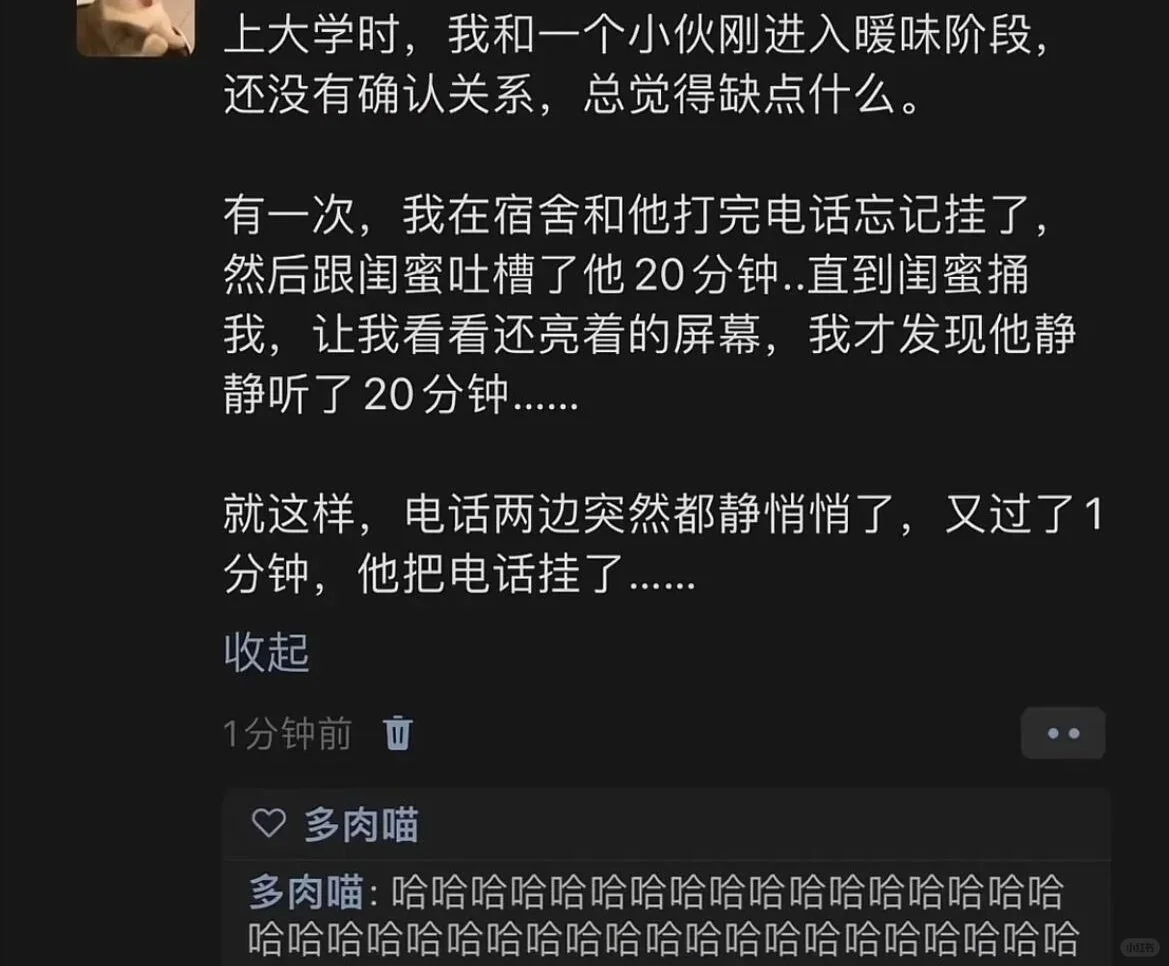
Task: Click the blue 多肉喵 name in the reply
Action: point(306,891)
